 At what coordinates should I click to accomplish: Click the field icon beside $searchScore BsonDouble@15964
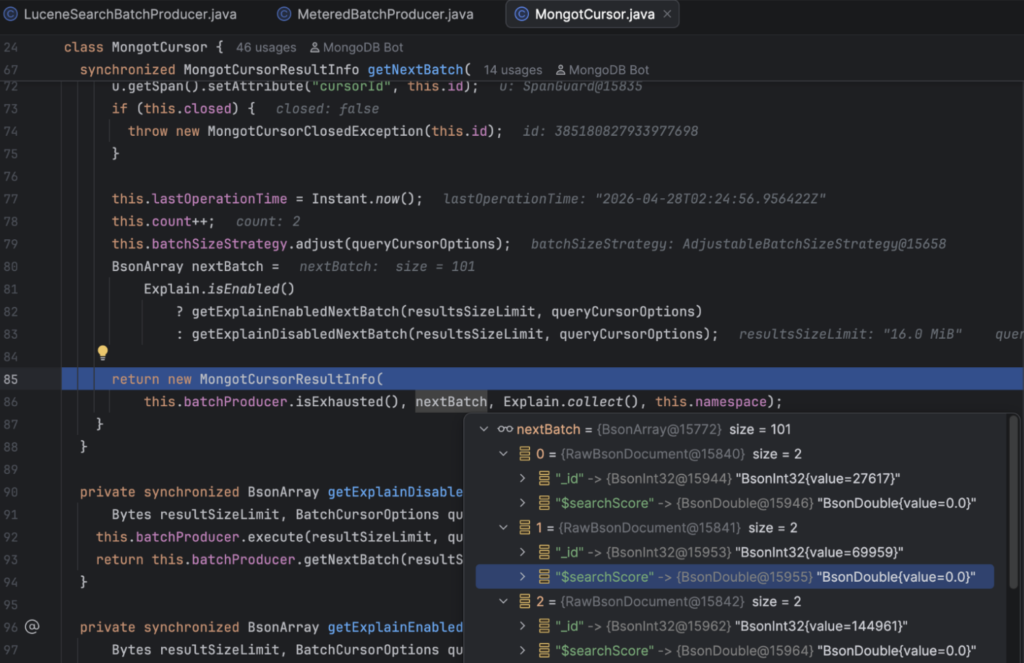[x=544, y=651]
